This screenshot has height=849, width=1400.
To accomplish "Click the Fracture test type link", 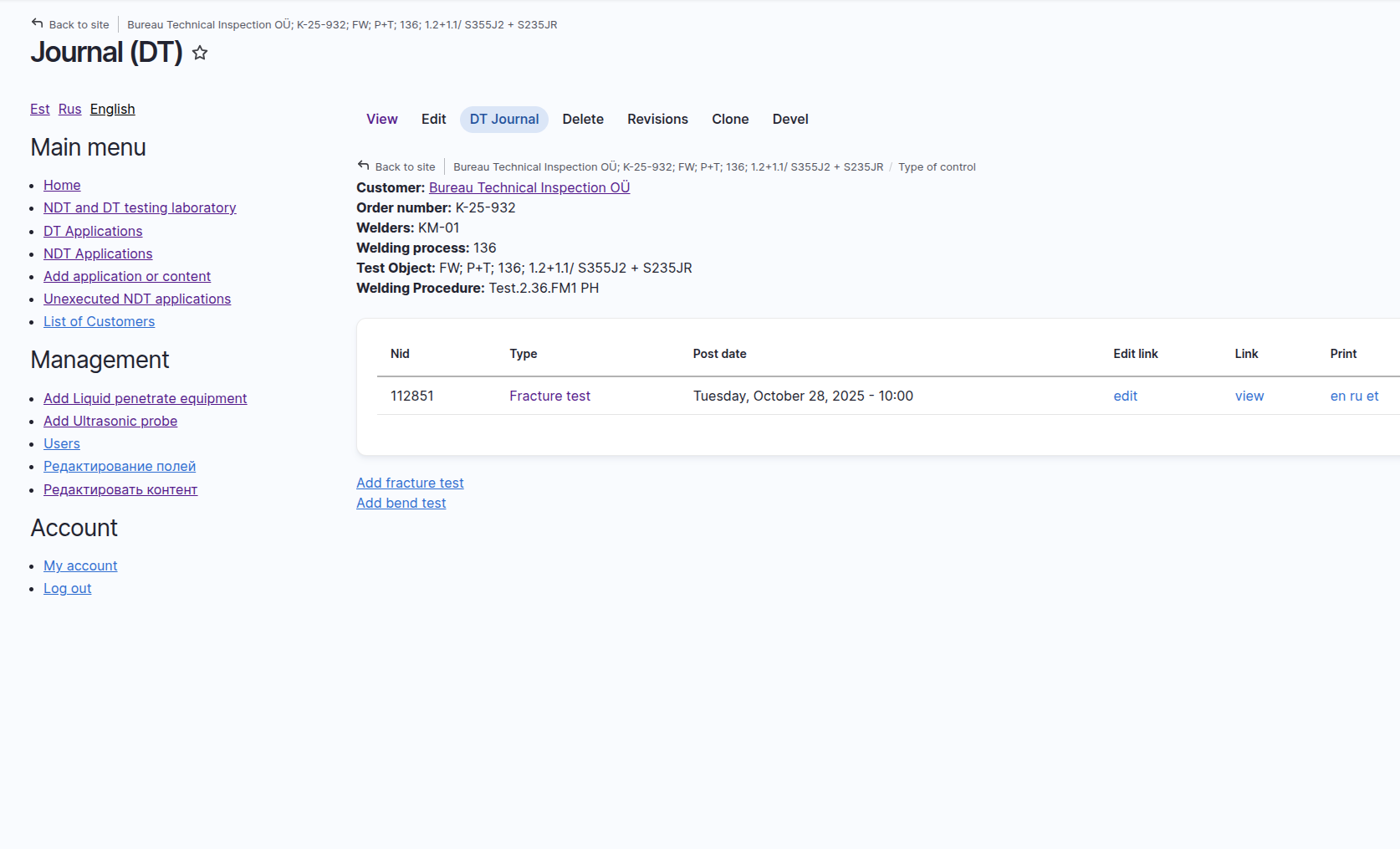I will [549, 396].
